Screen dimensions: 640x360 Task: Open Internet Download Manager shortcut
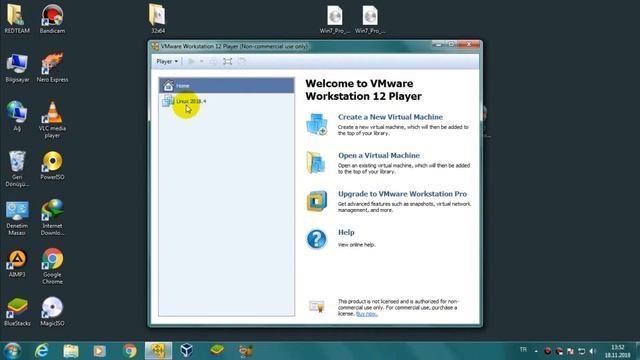(52, 218)
